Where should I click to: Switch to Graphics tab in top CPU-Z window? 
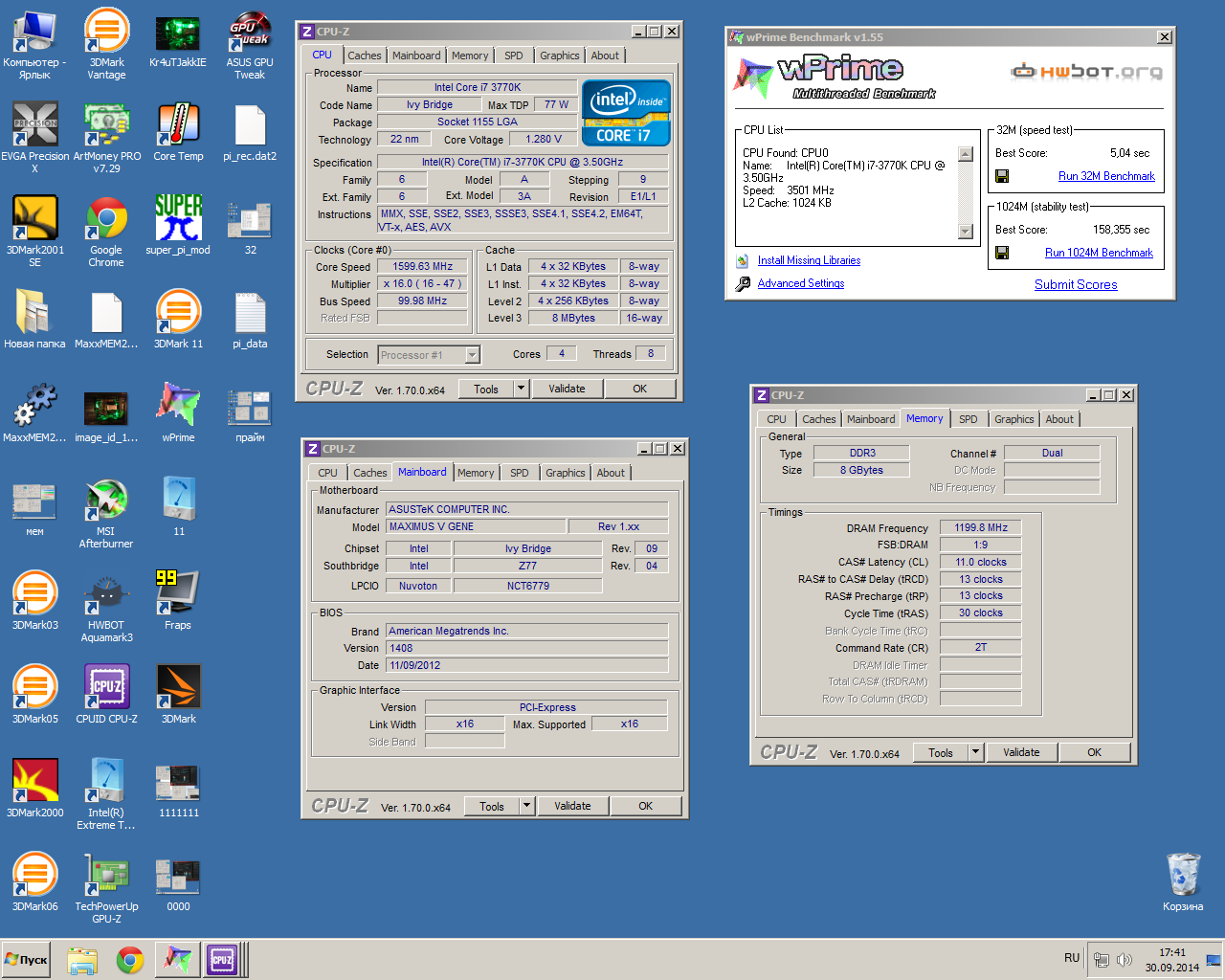(560, 56)
